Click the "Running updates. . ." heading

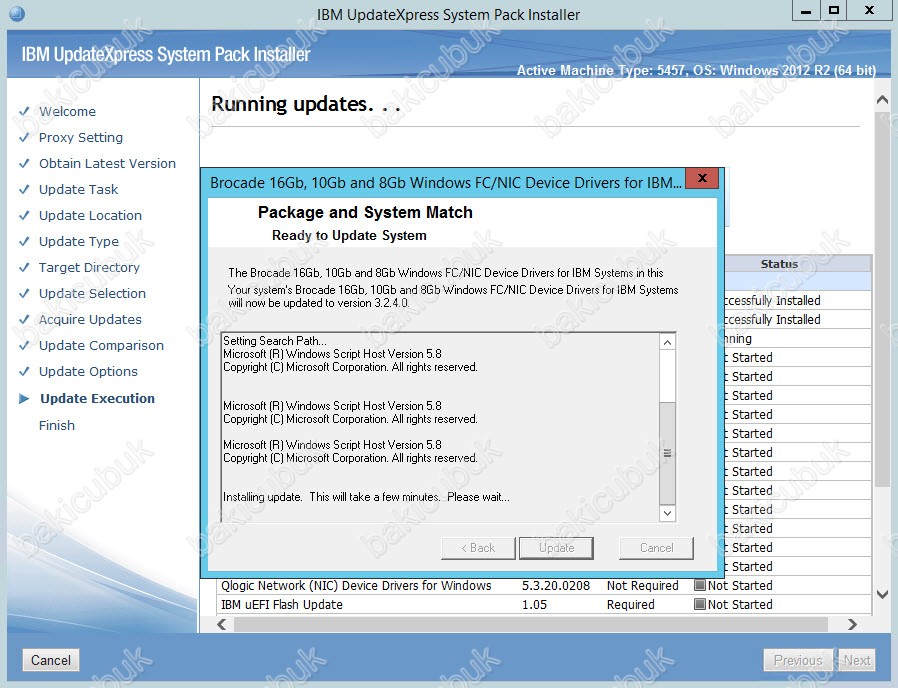coord(306,104)
